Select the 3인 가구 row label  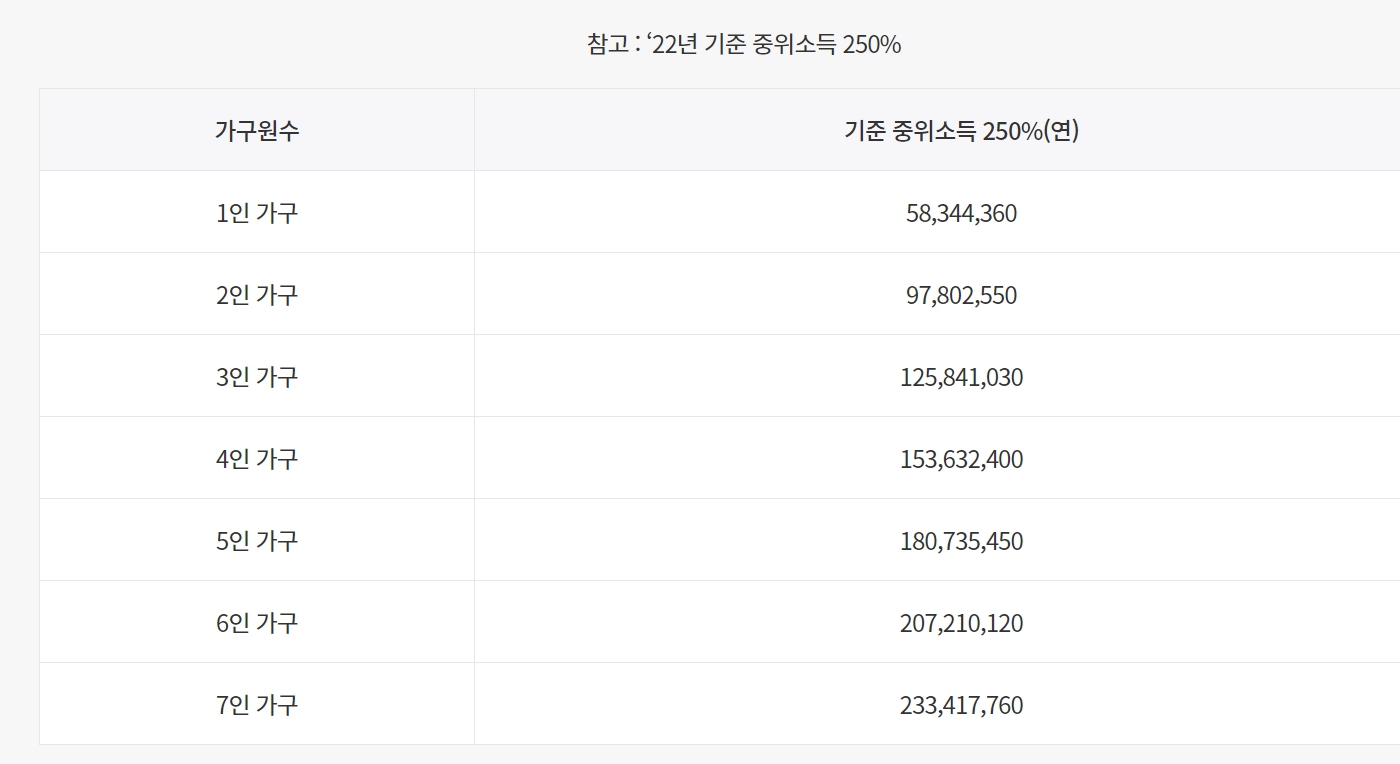(257, 377)
